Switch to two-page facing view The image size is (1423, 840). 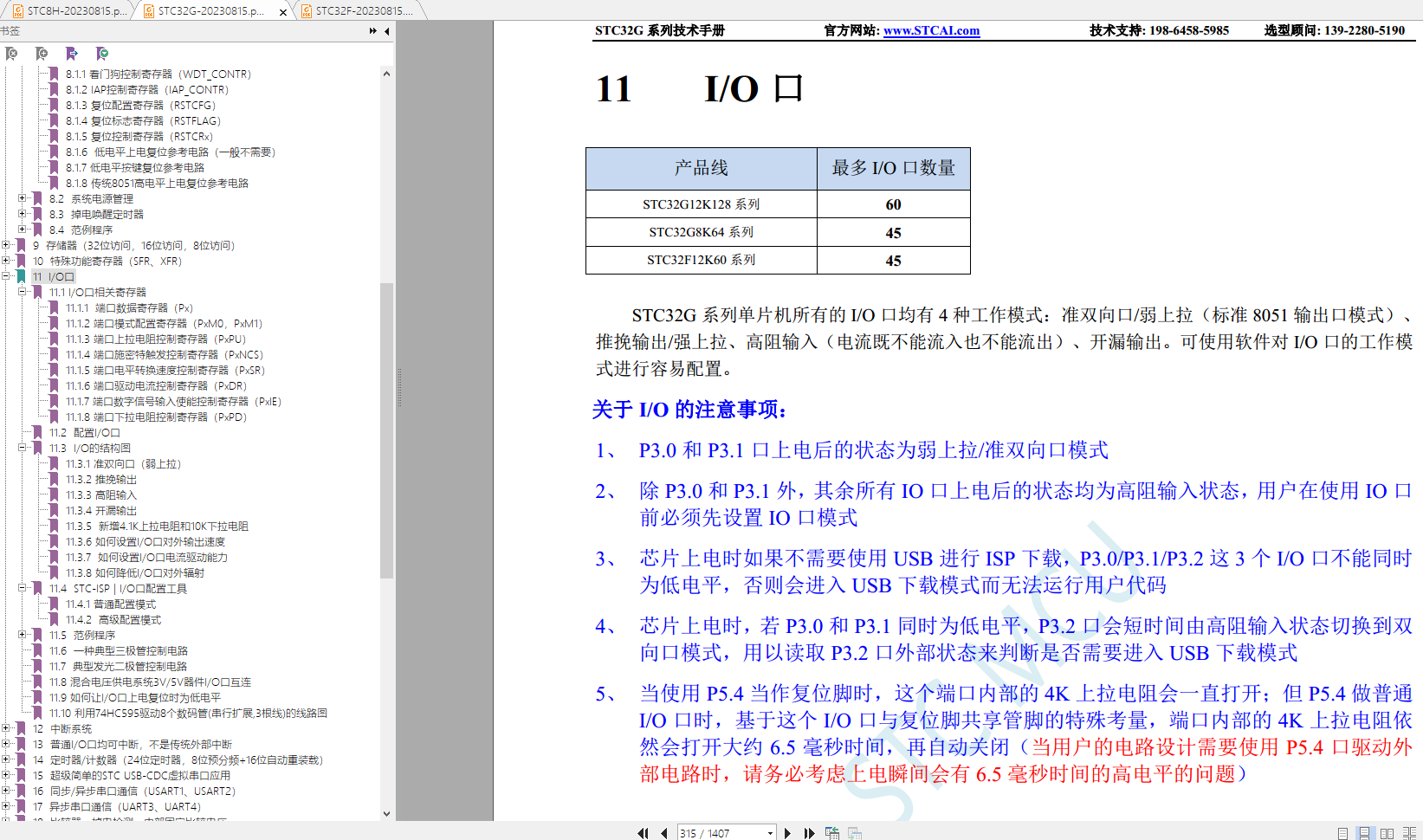coord(1387,833)
